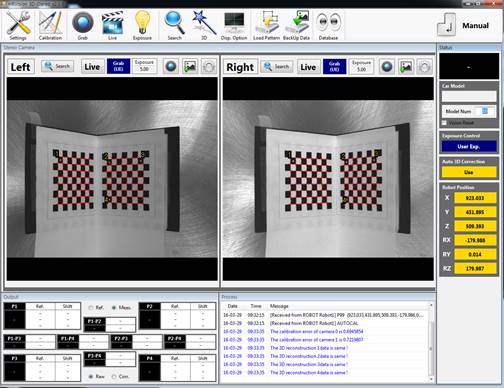Click the Grab camera lens icon
This screenshot has height=388, width=504.
(83, 25)
